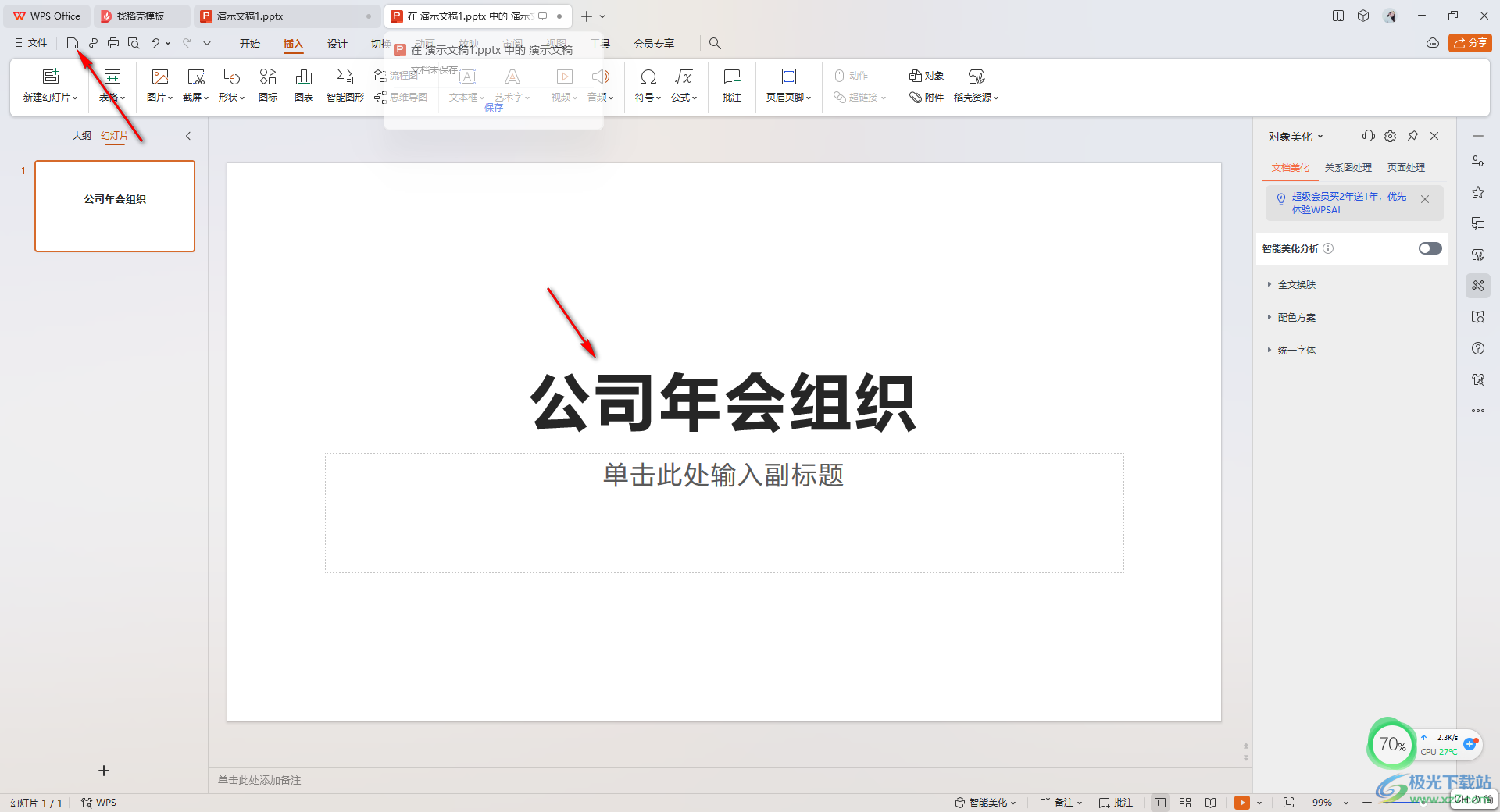1500x812 pixels.
Task: Insert a Chart (图表)
Action: (x=304, y=84)
